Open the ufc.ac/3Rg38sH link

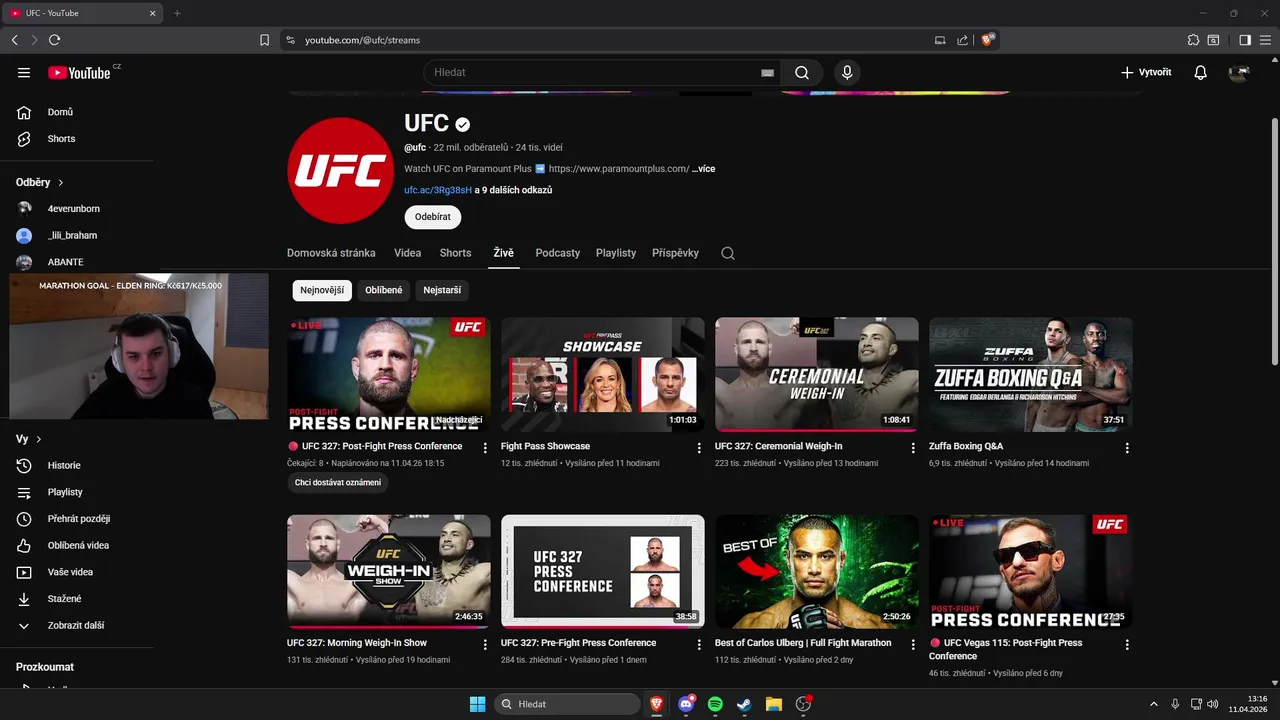point(438,190)
